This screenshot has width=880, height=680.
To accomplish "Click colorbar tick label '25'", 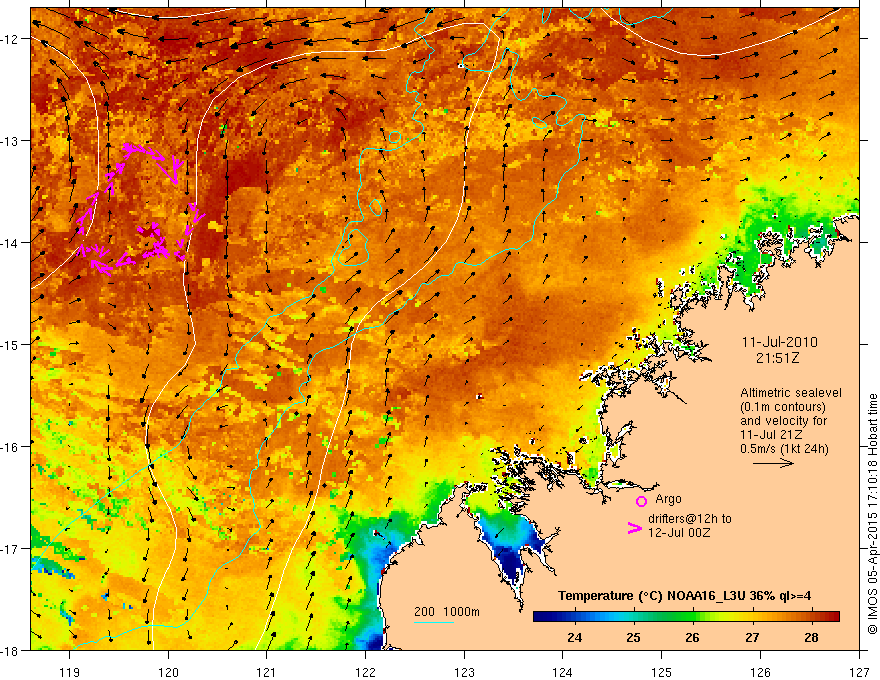I will point(634,637).
